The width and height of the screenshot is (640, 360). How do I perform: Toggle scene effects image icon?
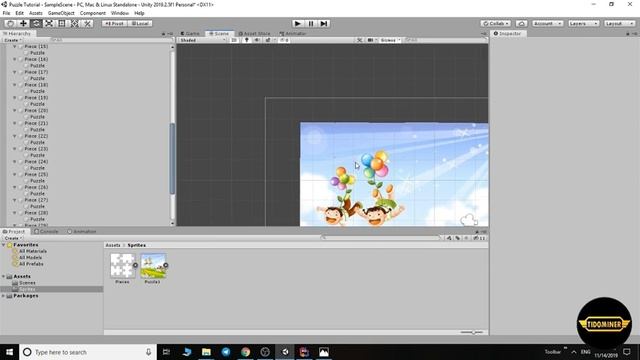click(x=268, y=40)
